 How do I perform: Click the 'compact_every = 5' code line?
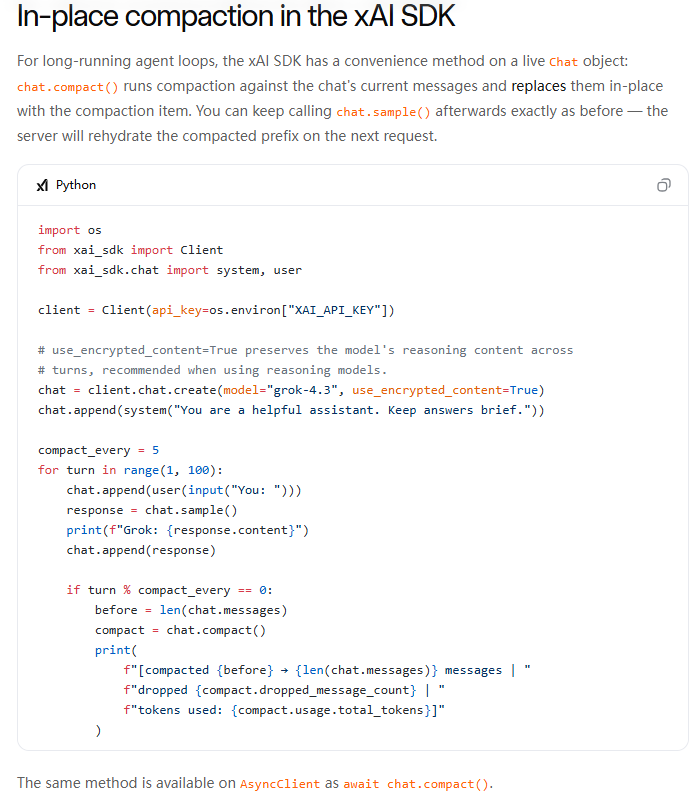(98, 450)
